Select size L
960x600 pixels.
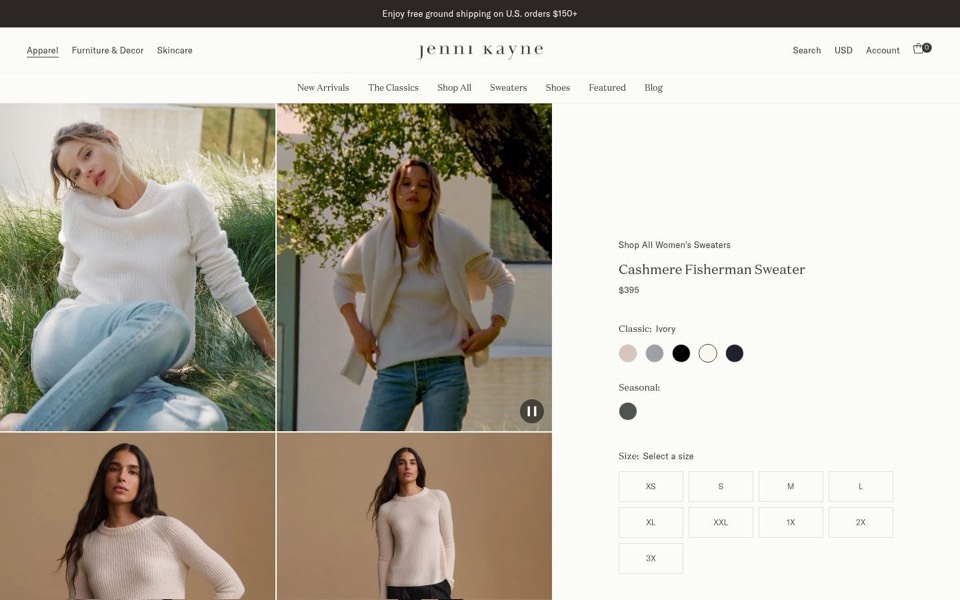[x=860, y=486]
